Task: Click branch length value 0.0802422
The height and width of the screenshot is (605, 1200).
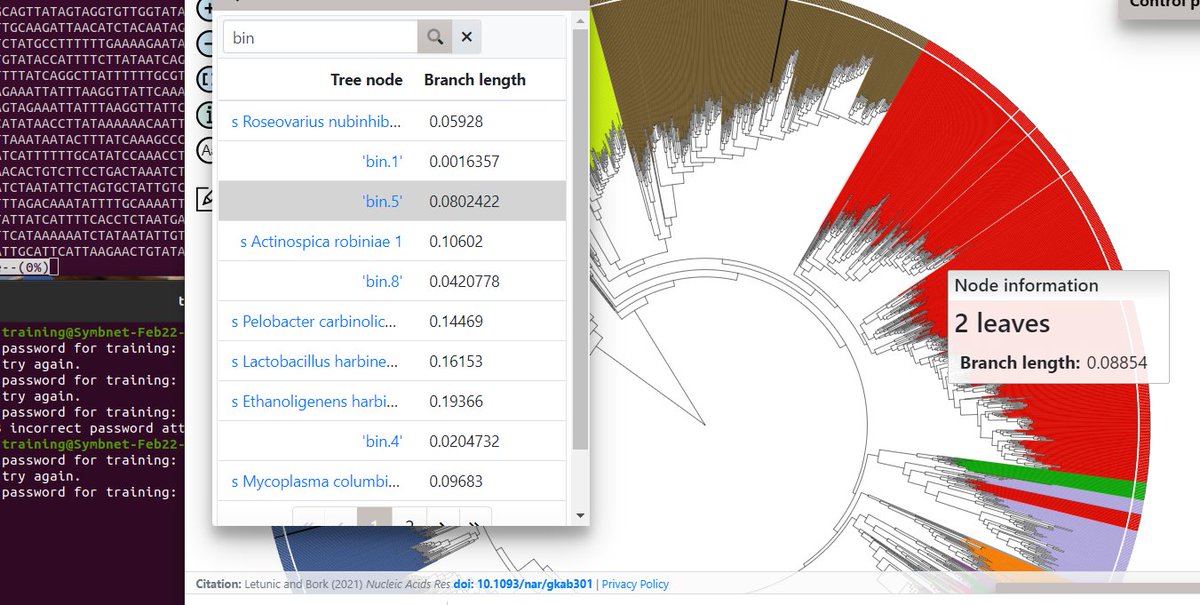Action: click(x=464, y=201)
